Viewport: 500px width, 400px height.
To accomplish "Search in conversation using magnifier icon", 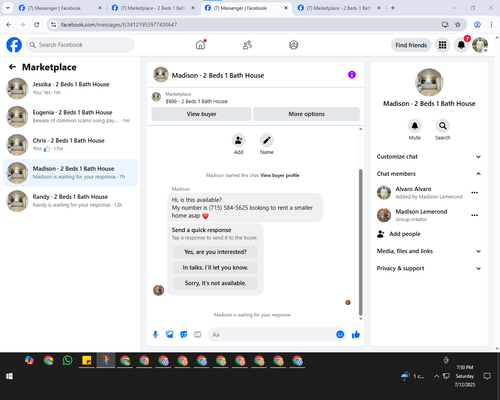I will click(443, 126).
